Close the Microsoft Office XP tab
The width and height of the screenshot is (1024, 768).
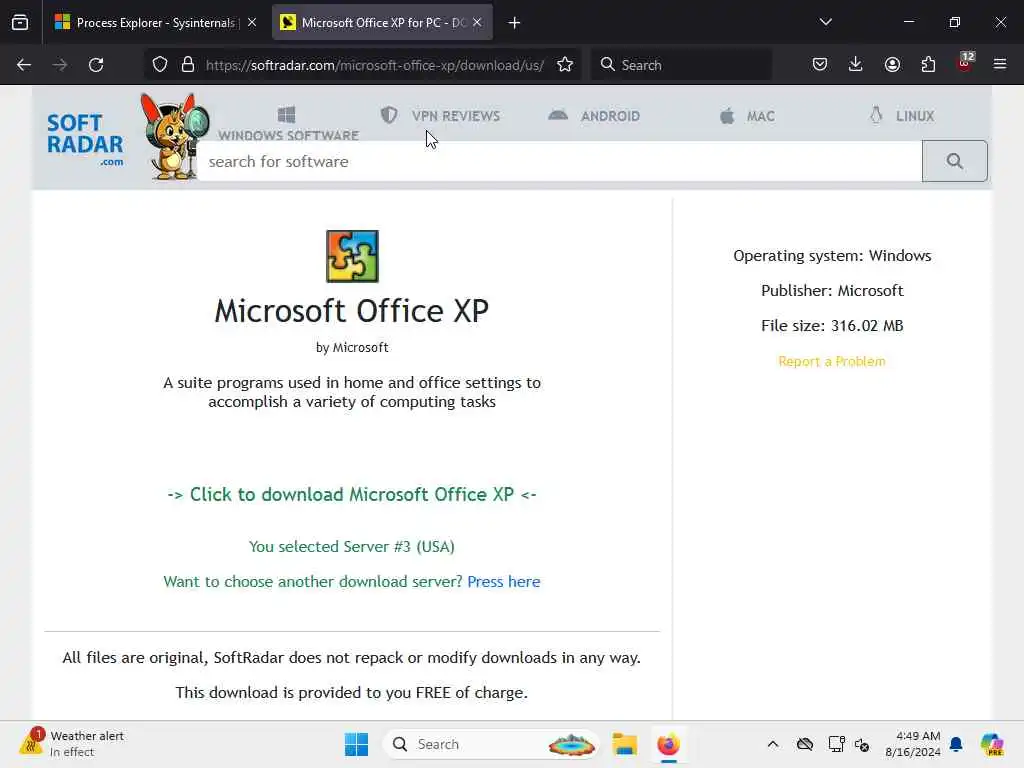pyautogui.click(x=477, y=22)
